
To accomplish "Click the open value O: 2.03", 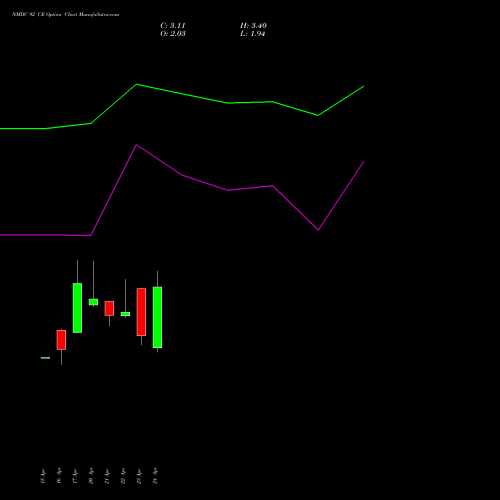I will [x=173, y=33].
